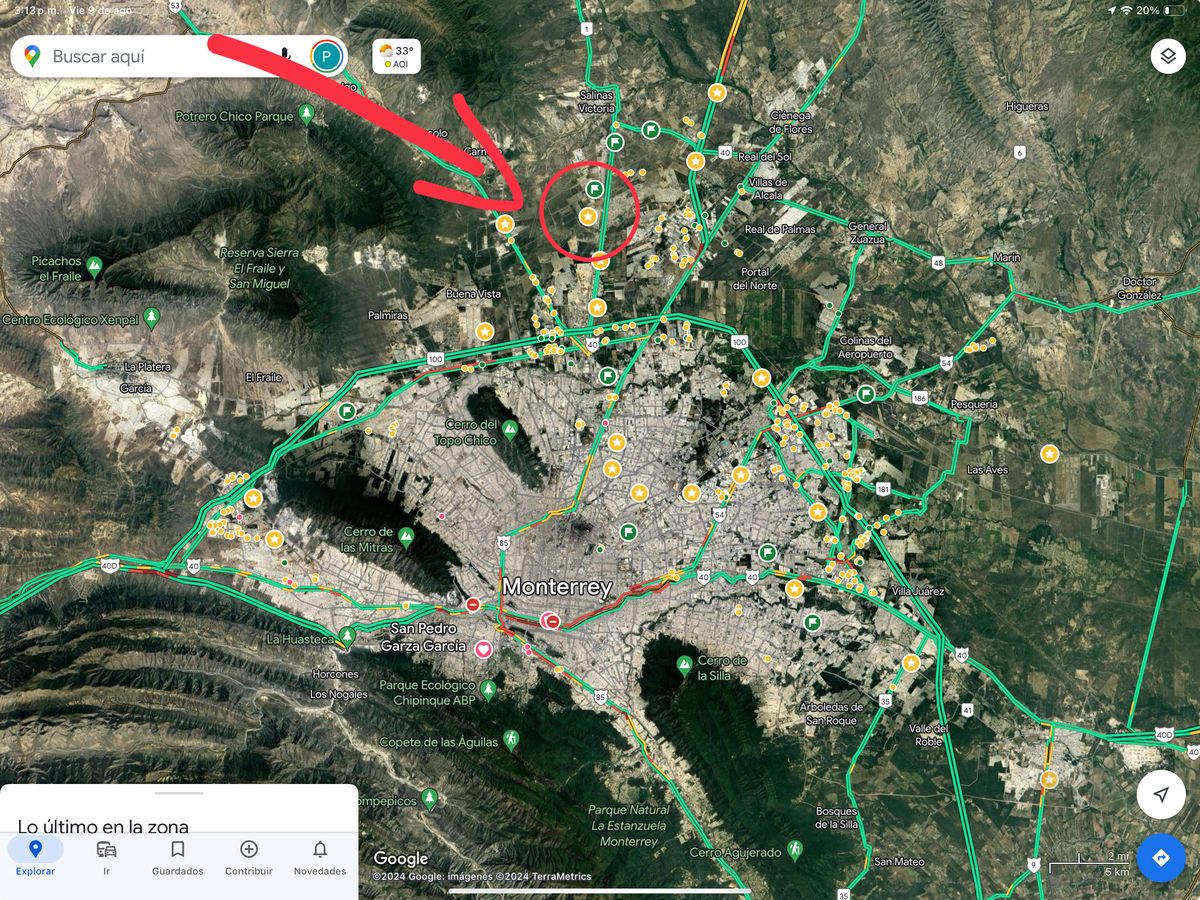
Task: Select the Cerro de la Silla park marker
Action: (685, 664)
